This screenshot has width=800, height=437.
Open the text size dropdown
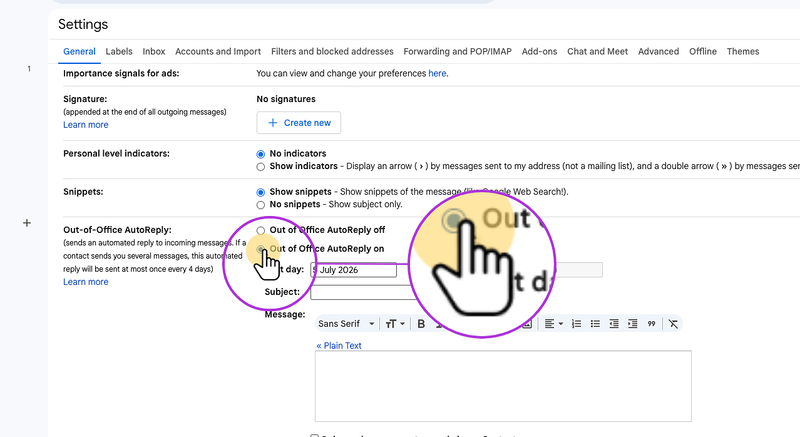pos(395,324)
